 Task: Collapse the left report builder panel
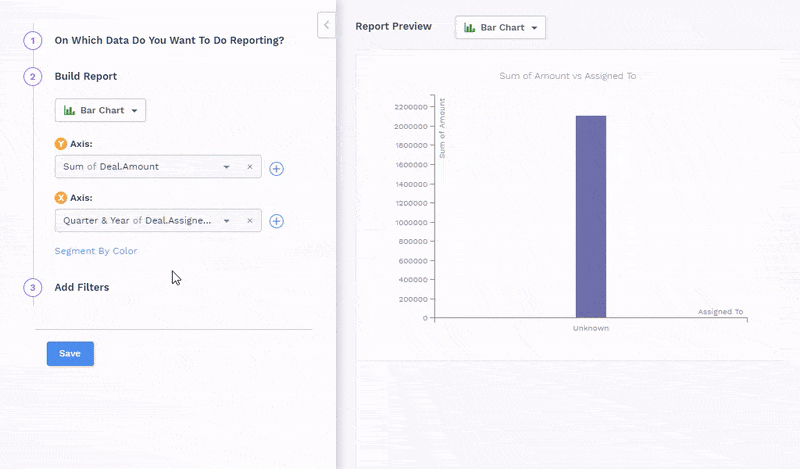coord(326,25)
